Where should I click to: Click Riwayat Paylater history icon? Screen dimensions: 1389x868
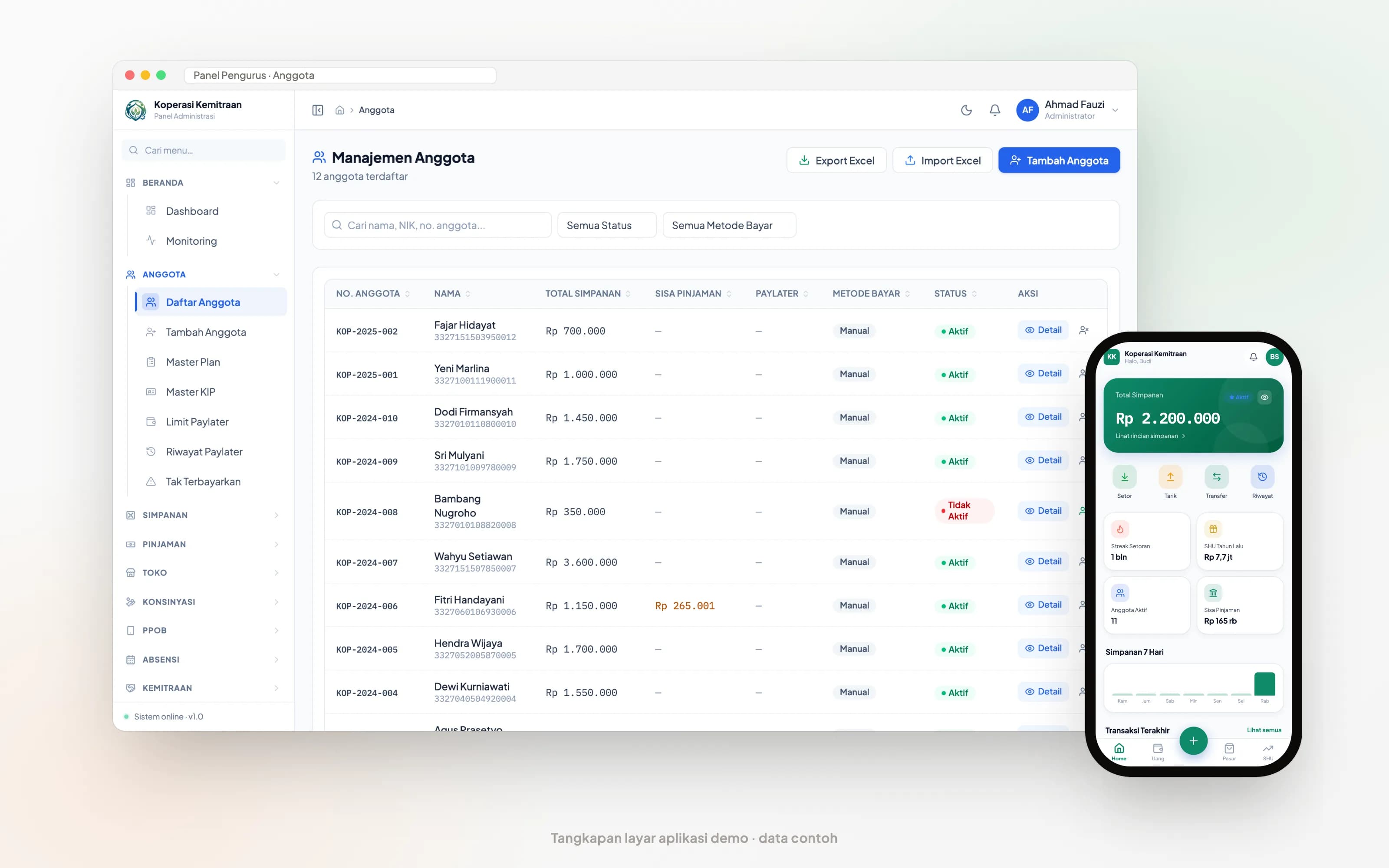tap(151, 452)
